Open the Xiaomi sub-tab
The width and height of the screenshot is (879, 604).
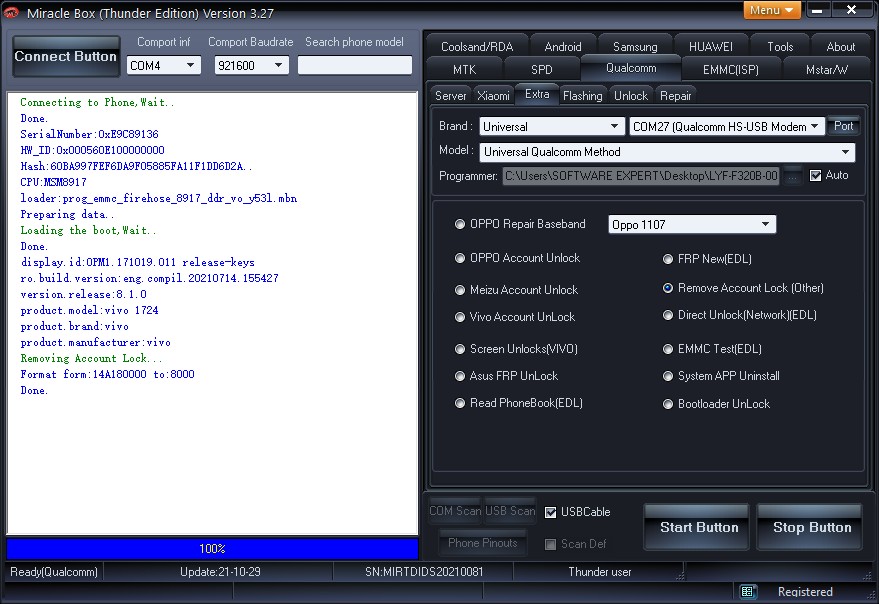pyautogui.click(x=493, y=96)
